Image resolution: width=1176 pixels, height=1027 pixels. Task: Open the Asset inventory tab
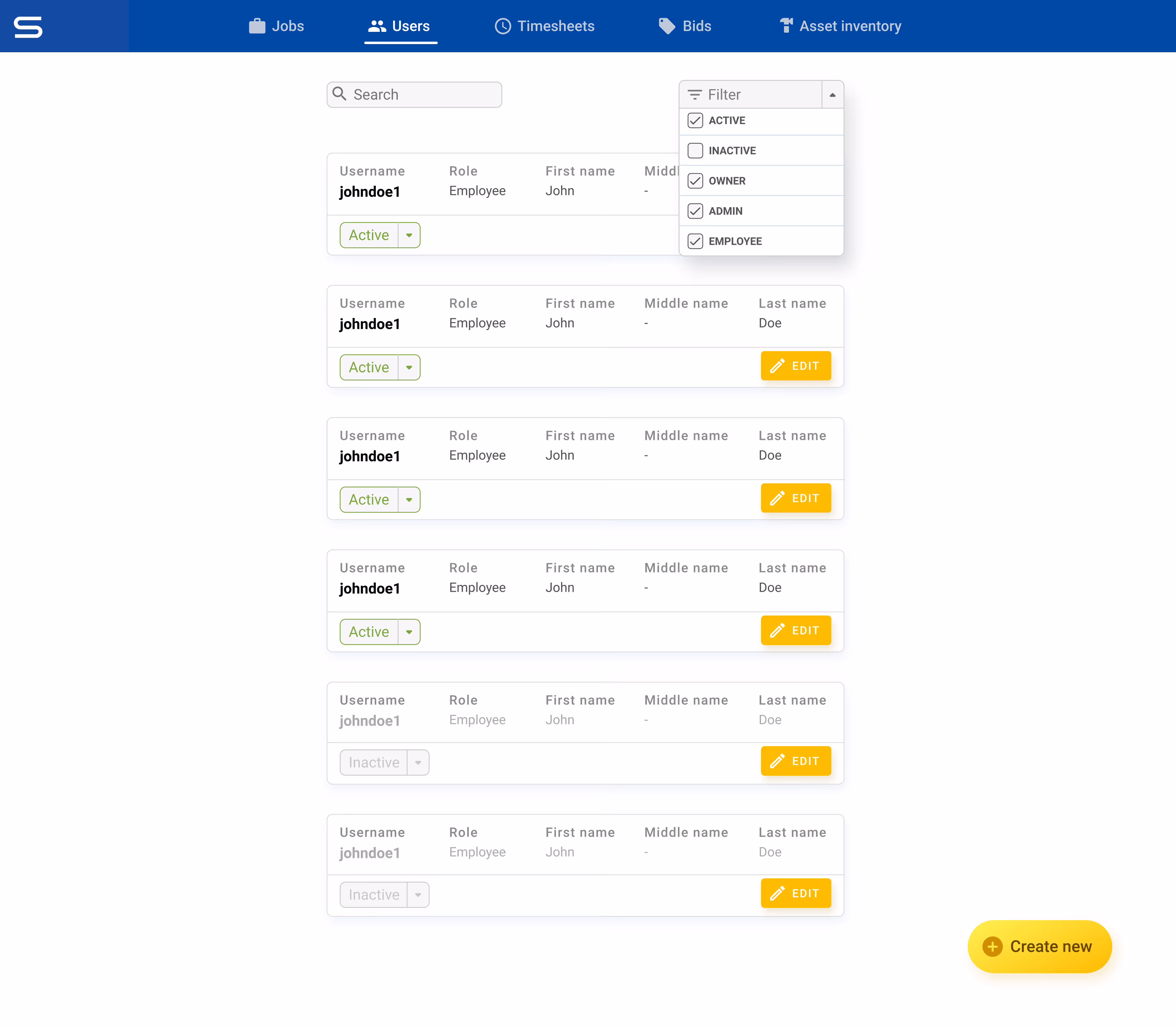tap(840, 26)
